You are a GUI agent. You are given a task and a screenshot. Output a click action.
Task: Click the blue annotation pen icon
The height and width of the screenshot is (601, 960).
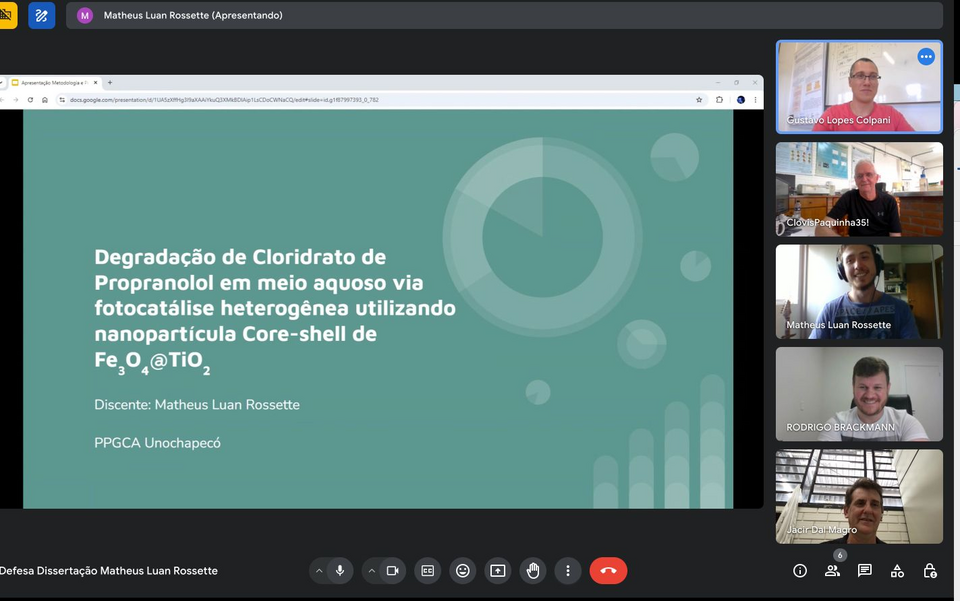pyautogui.click(x=41, y=16)
